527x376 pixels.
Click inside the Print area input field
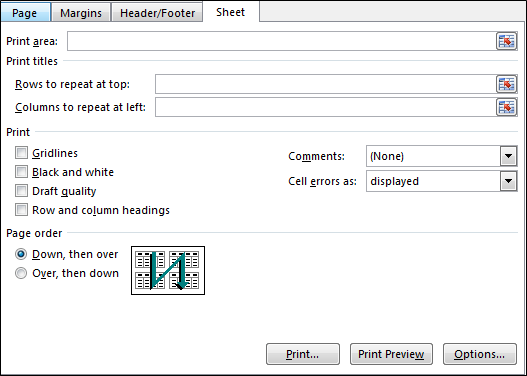[282, 41]
